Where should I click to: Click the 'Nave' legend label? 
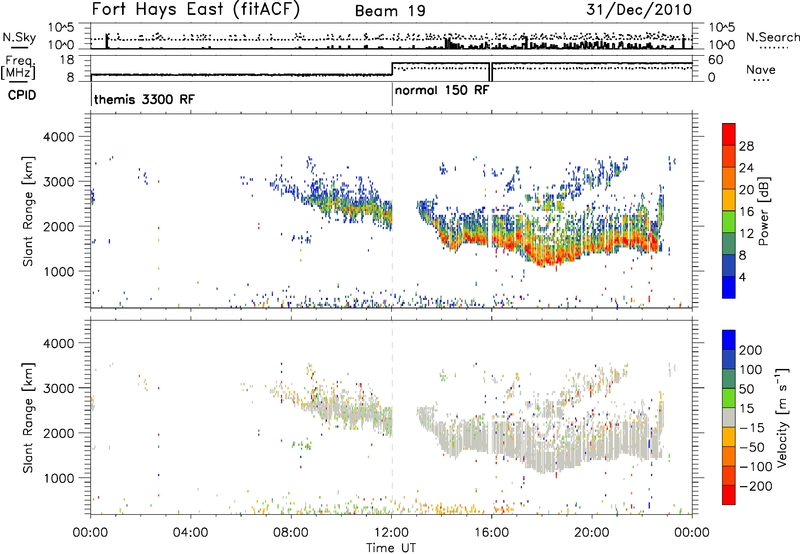click(760, 70)
